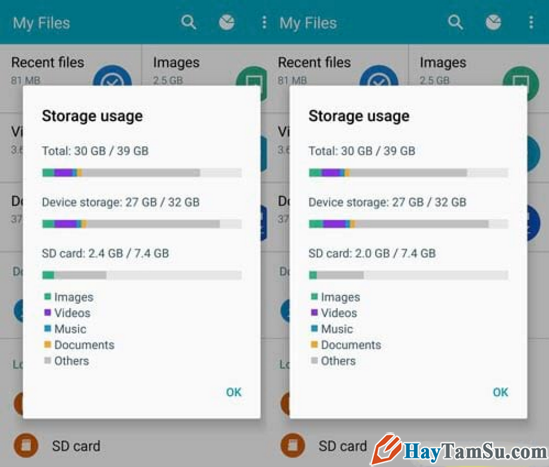The height and width of the screenshot is (467, 549).
Task: Tap the Recent files clock icon on left
Action: pyautogui.click(x=112, y=76)
